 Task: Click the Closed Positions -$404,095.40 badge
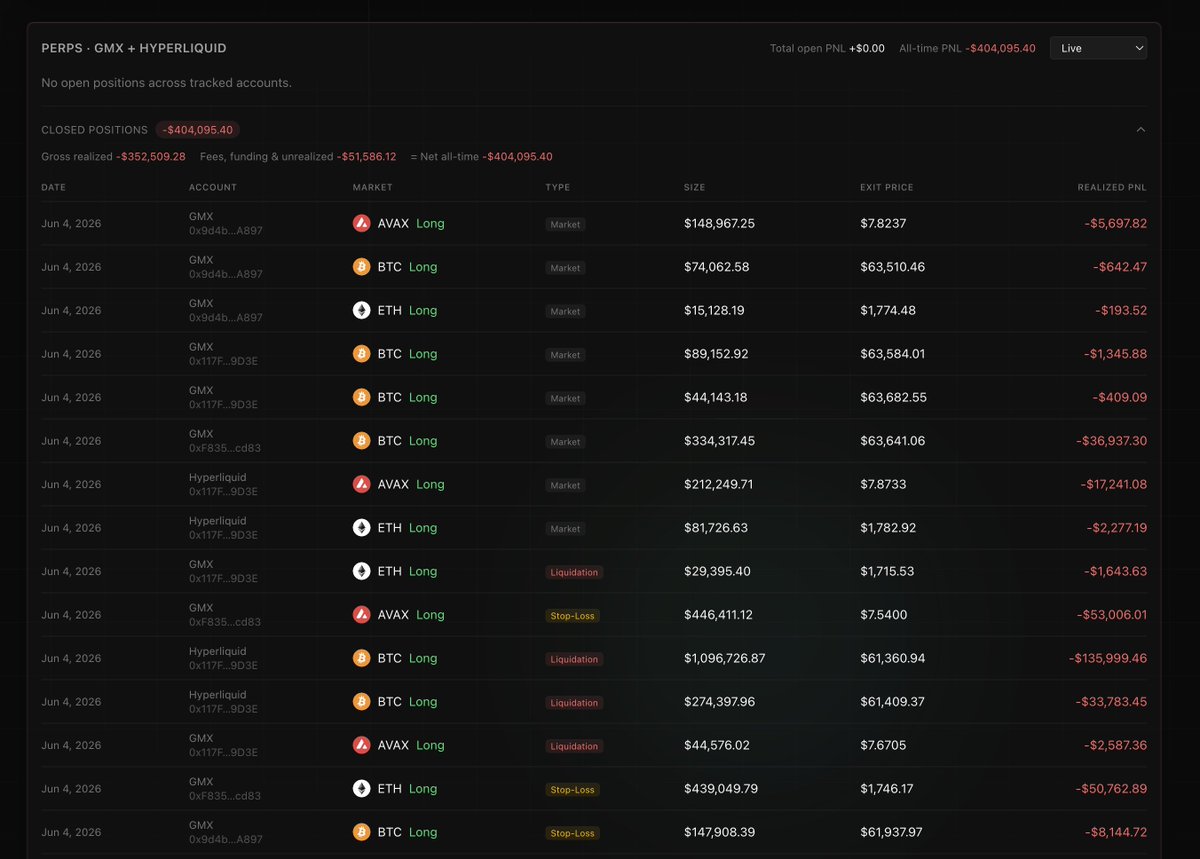click(x=198, y=130)
